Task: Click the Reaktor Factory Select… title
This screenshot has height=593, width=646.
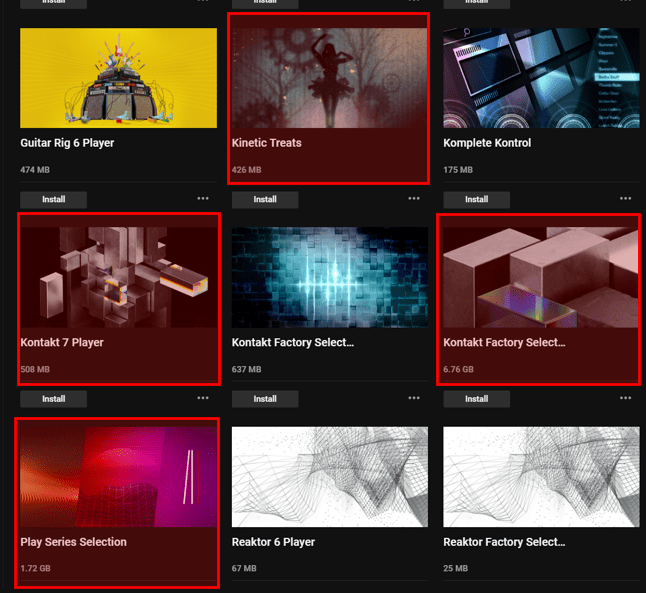Action: (x=504, y=542)
